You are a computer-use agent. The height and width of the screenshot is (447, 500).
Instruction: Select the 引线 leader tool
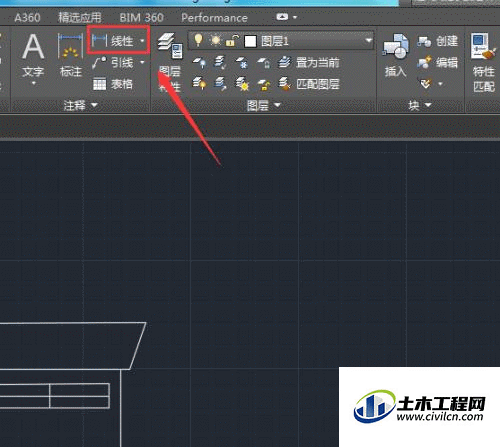click(x=112, y=62)
